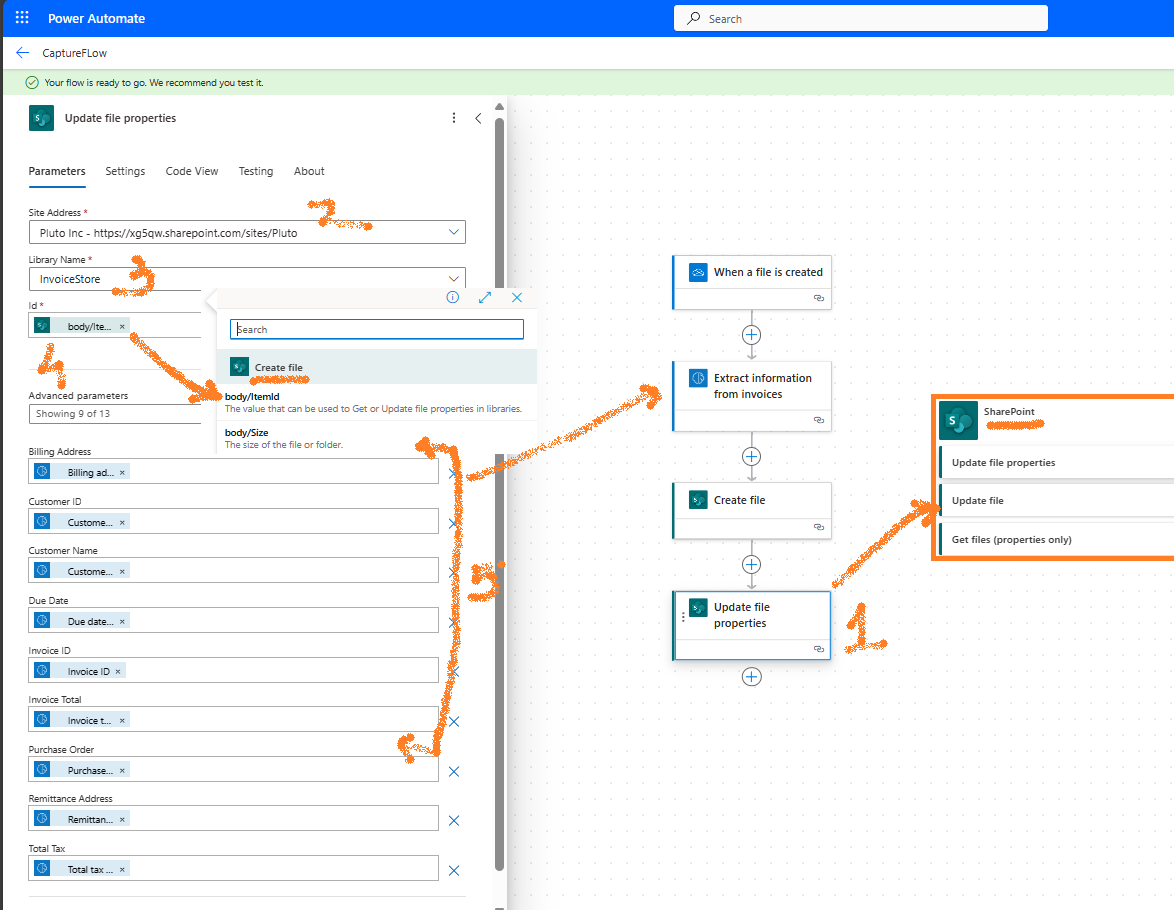Image resolution: width=1174 pixels, height=910 pixels.
Task: Click the link icon on the Update file properties card
Action: pos(818,649)
